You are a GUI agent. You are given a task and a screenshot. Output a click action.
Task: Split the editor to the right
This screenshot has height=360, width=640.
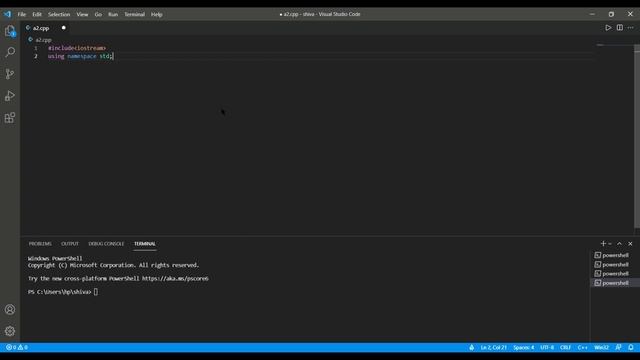(620, 28)
